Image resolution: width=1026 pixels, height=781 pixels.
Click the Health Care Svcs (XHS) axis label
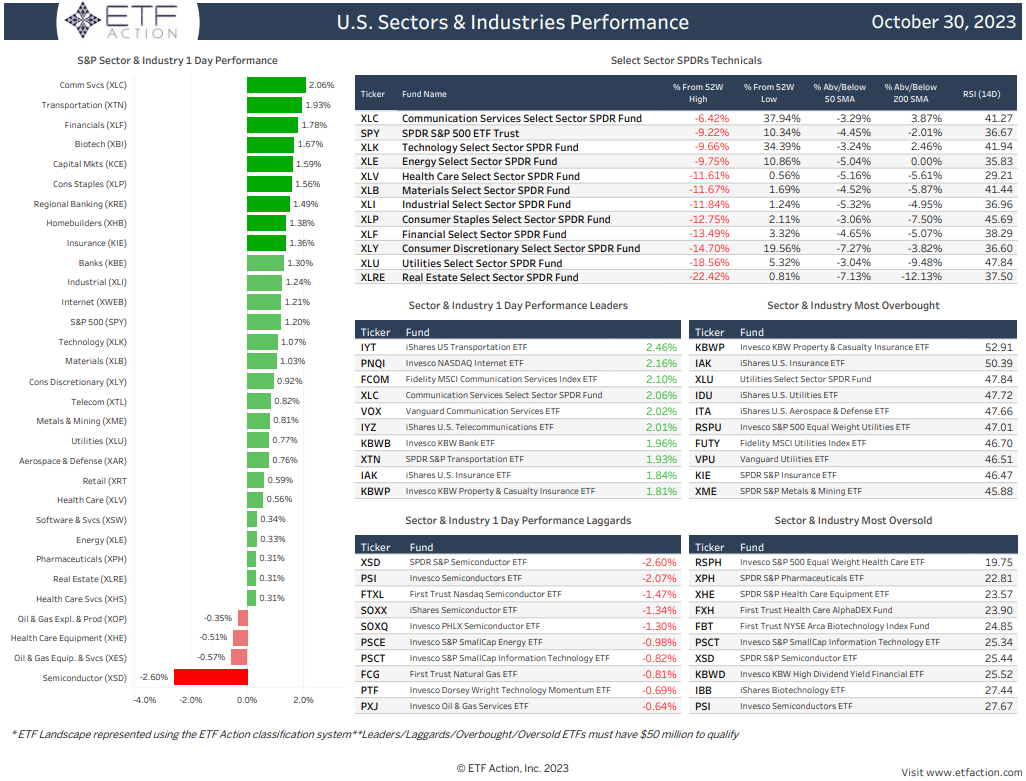click(81, 599)
